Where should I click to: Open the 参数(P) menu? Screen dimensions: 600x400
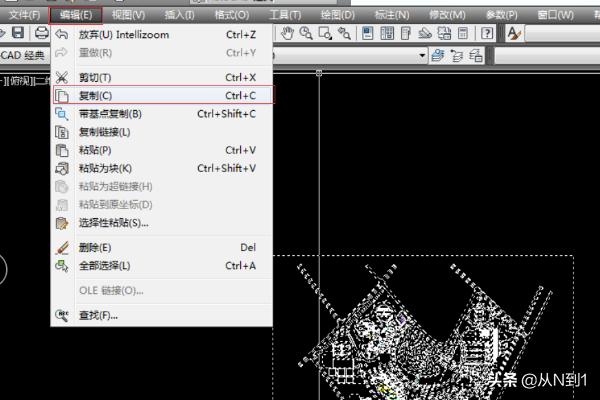pyautogui.click(x=502, y=15)
